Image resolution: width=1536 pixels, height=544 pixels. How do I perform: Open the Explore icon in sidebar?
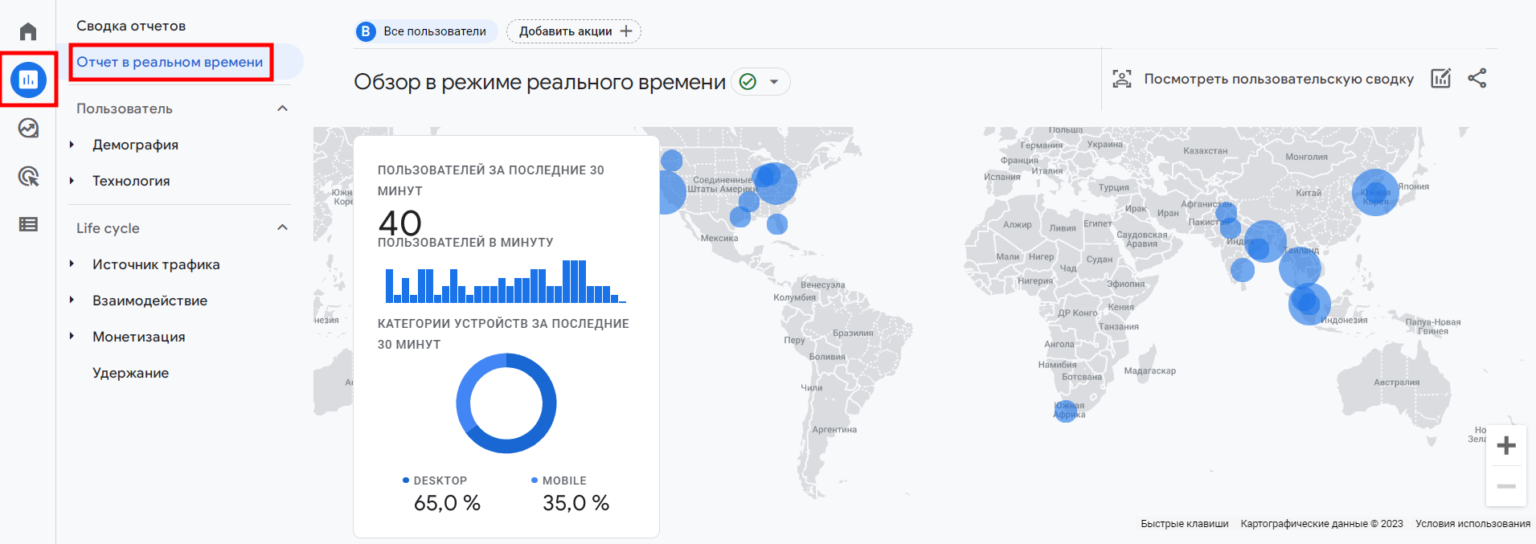28,128
